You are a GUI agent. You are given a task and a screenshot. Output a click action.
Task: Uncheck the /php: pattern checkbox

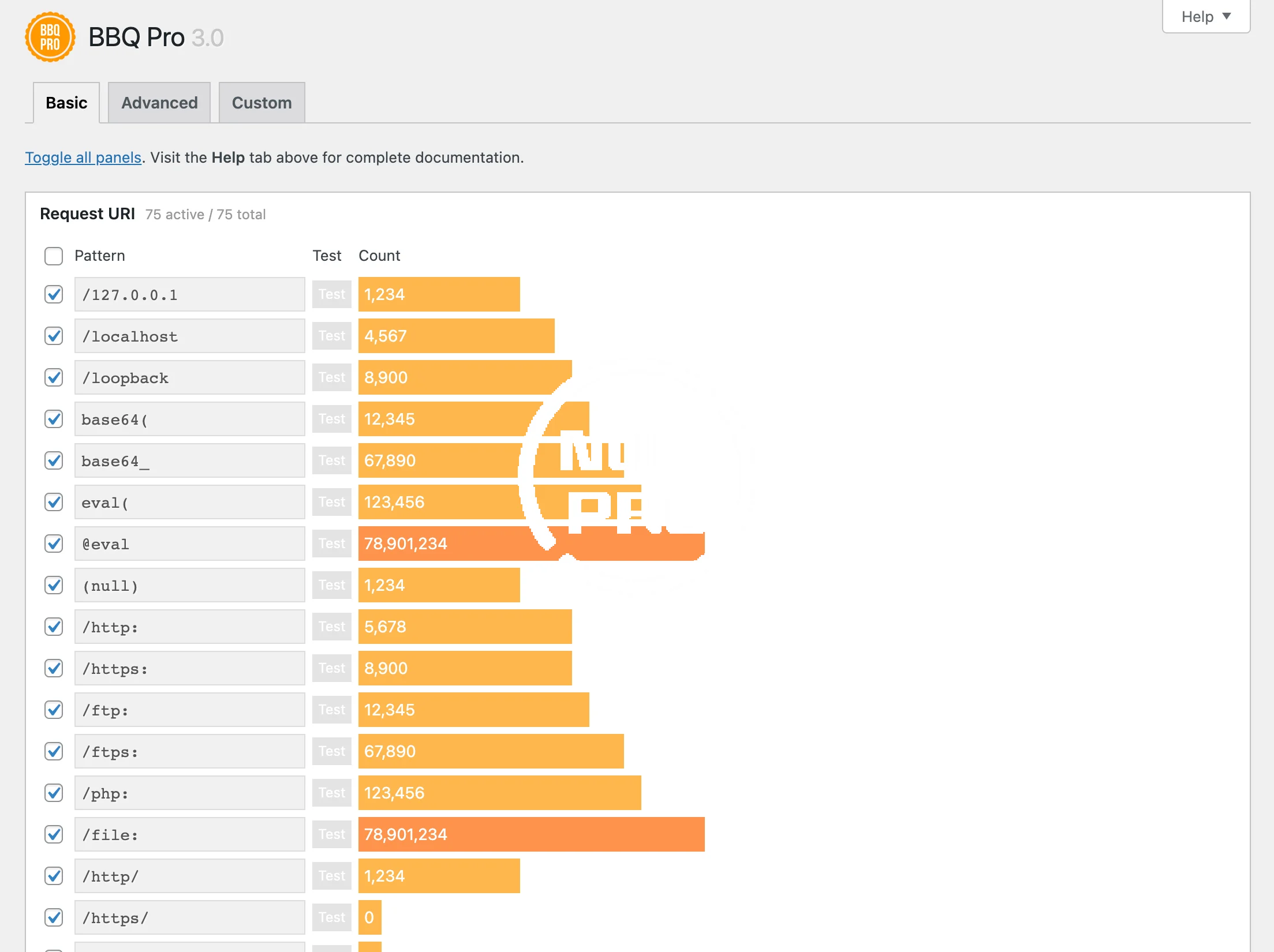54,793
